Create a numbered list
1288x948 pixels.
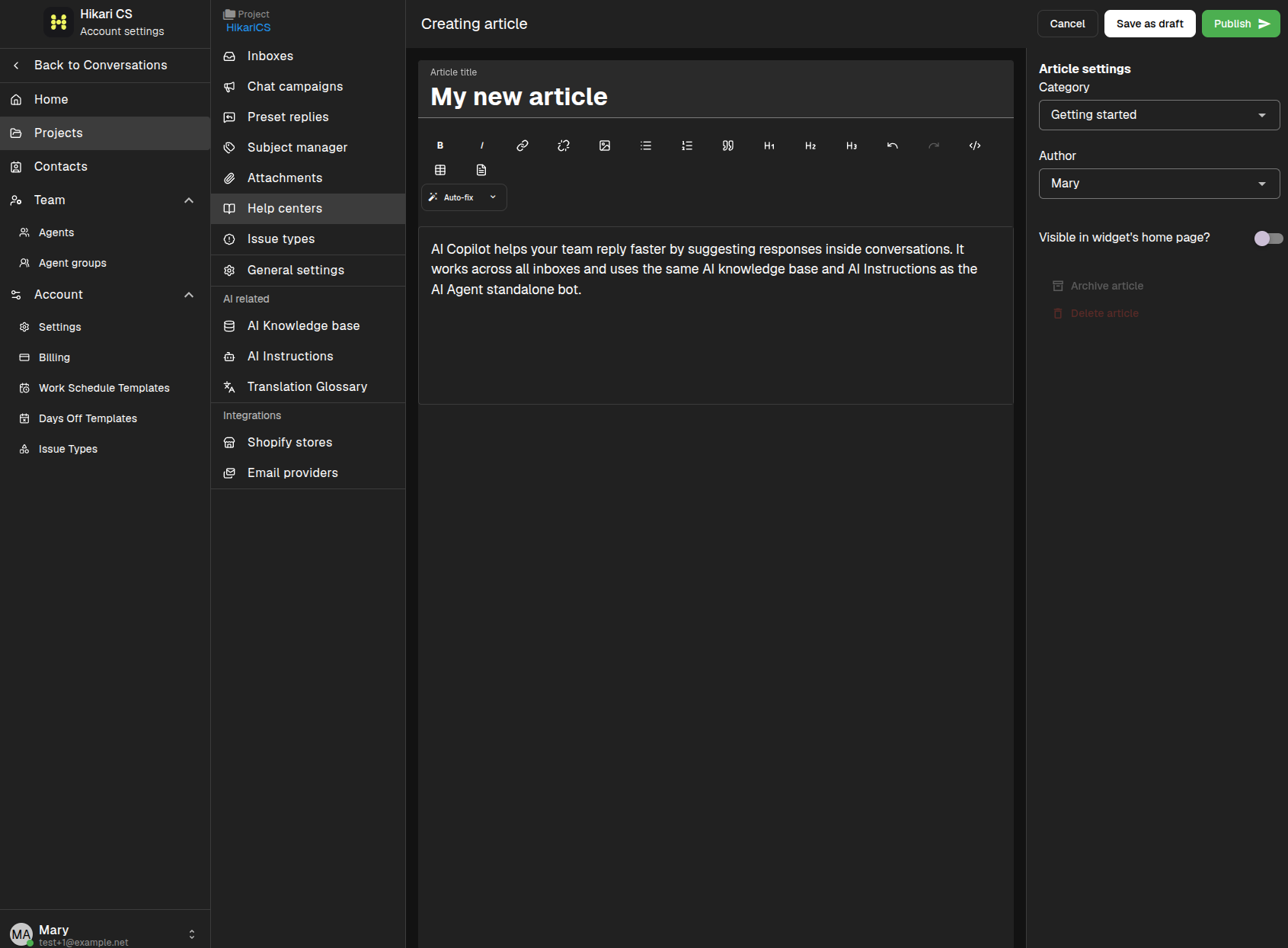coord(687,146)
